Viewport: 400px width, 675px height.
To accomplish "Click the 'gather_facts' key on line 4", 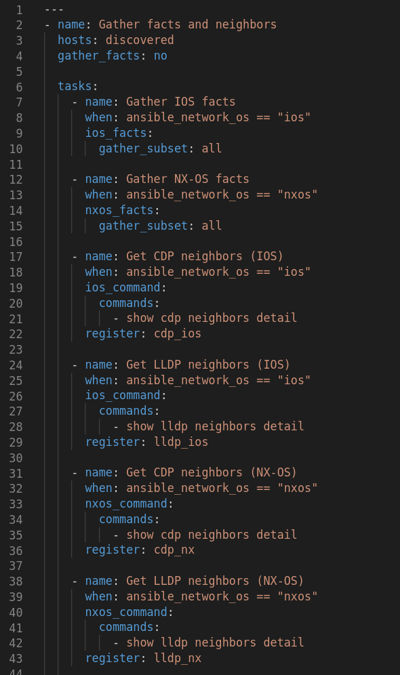I will [x=99, y=56].
